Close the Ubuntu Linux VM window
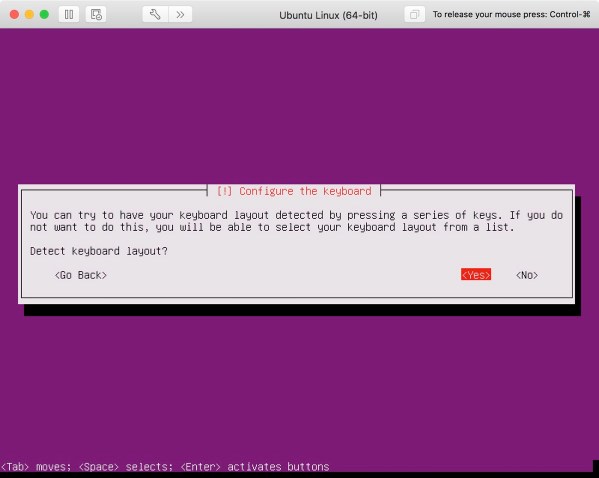This screenshot has height=478, width=599. (x=15, y=15)
